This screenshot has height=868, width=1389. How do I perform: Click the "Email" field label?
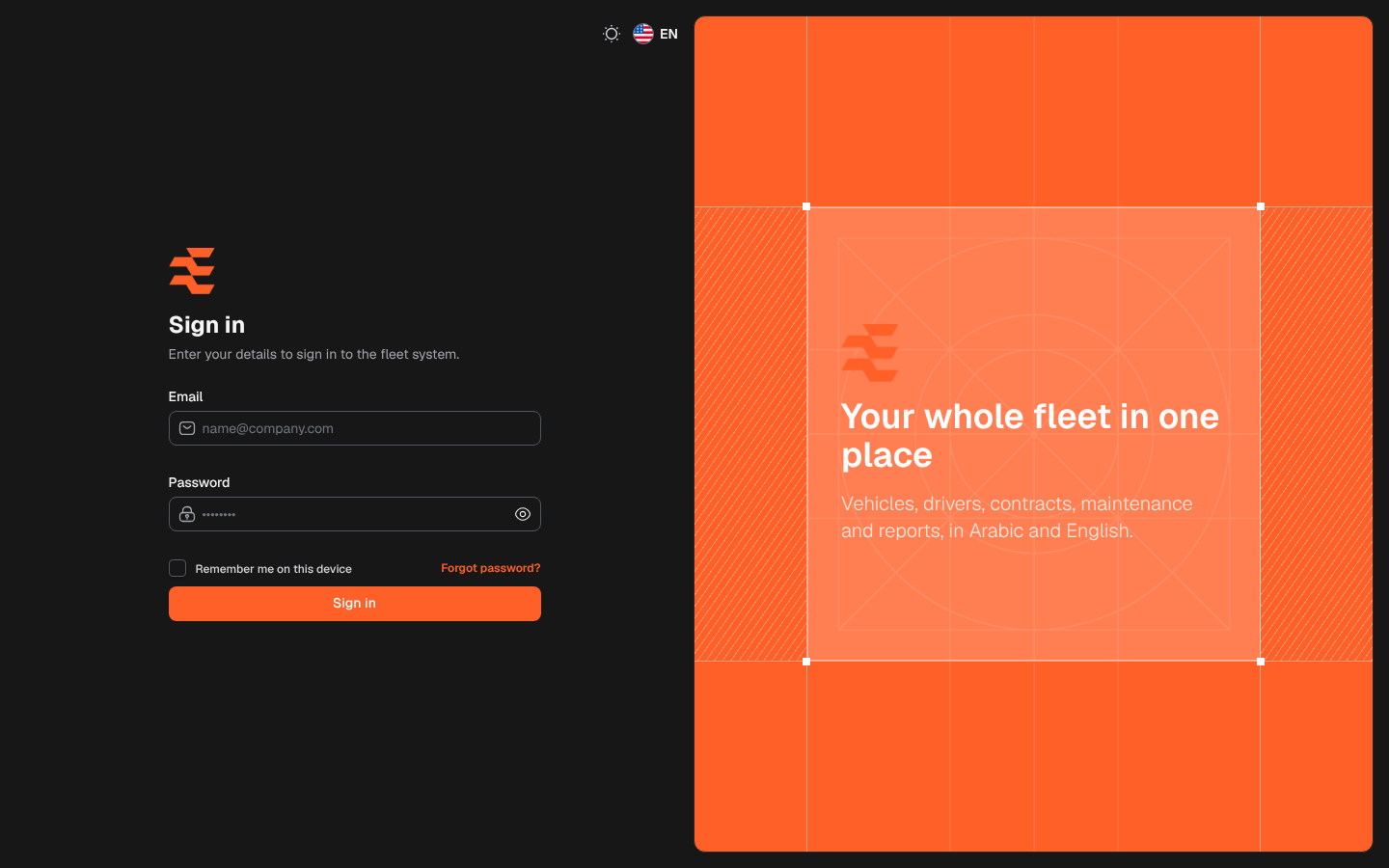[x=185, y=396]
